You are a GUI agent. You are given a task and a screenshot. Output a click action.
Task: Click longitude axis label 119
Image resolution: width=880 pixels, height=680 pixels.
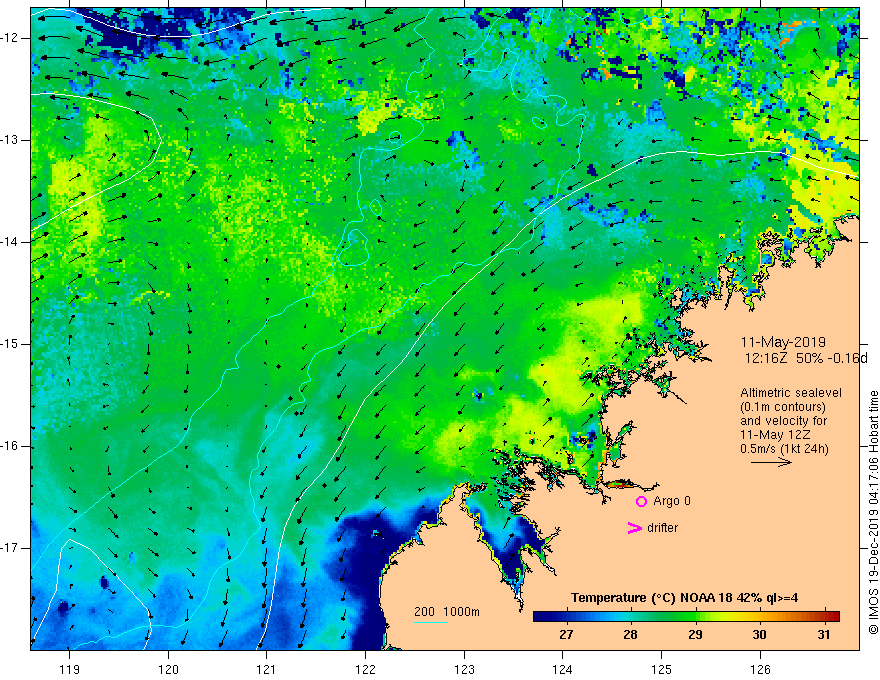tap(70, 669)
